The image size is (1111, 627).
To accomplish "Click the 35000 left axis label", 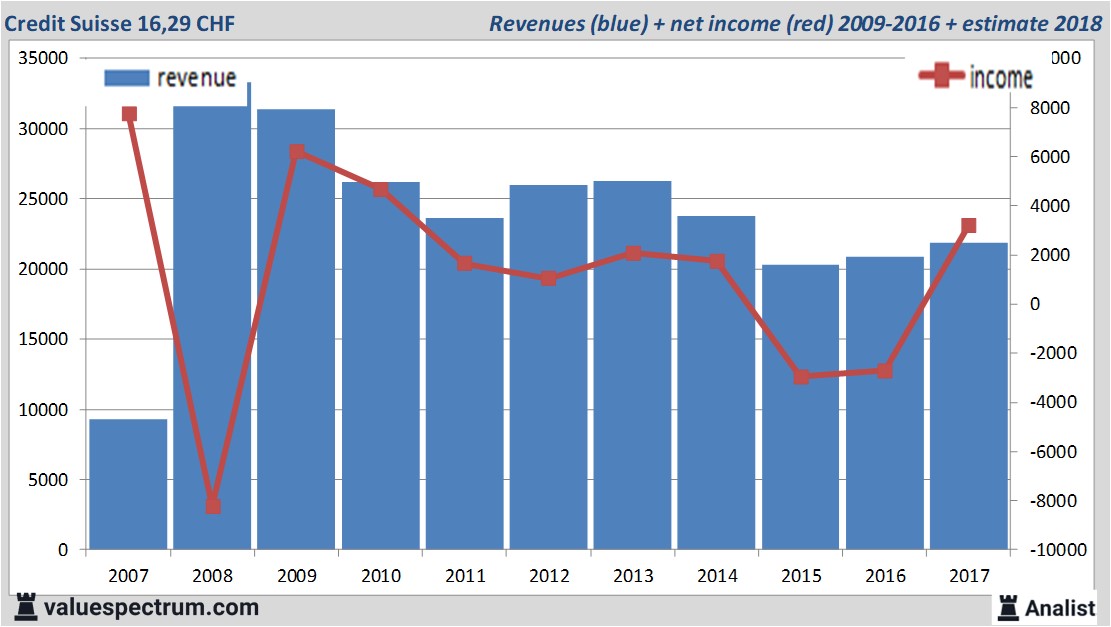I will (x=43, y=58).
